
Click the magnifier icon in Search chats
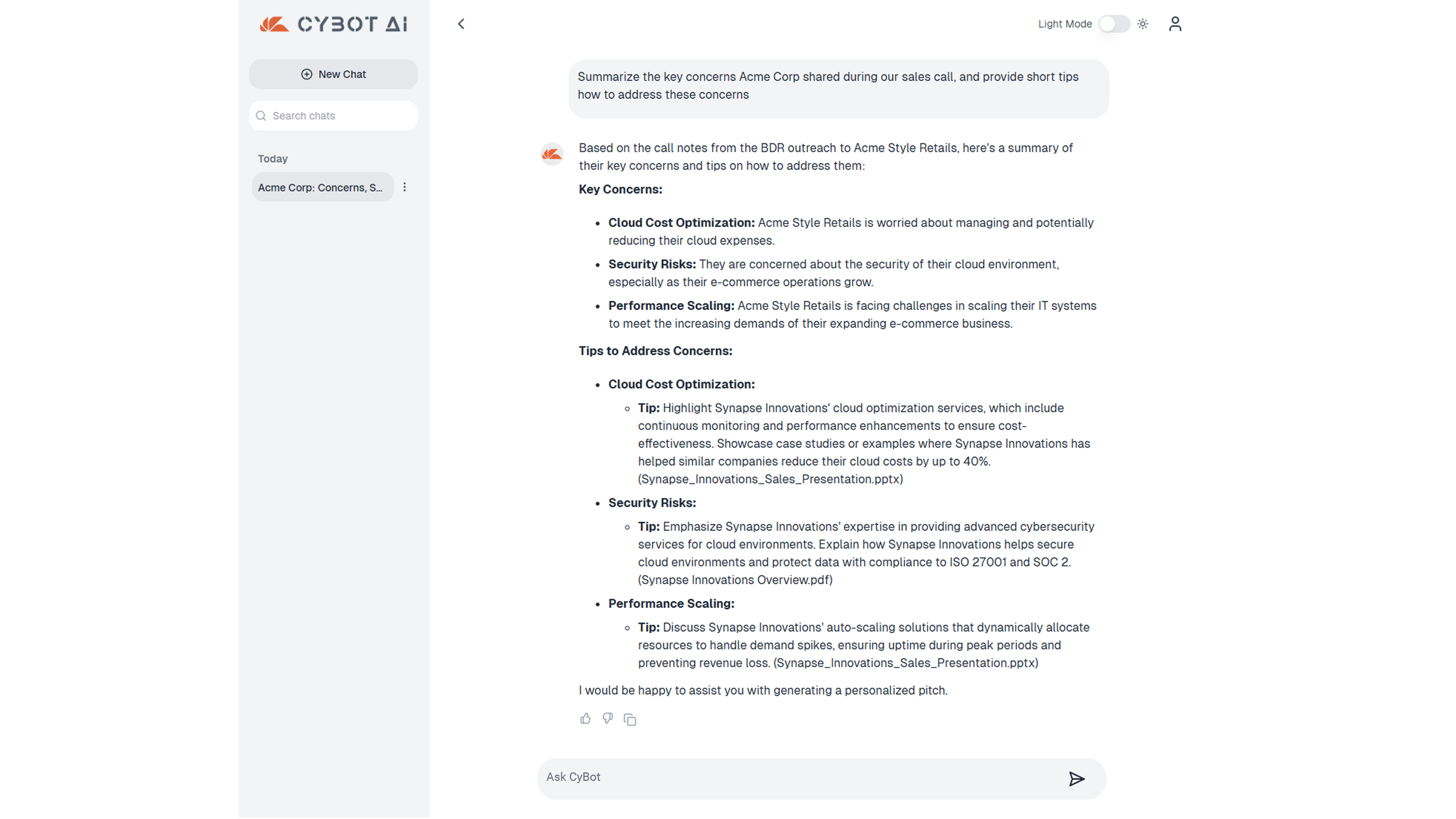(261, 115)
